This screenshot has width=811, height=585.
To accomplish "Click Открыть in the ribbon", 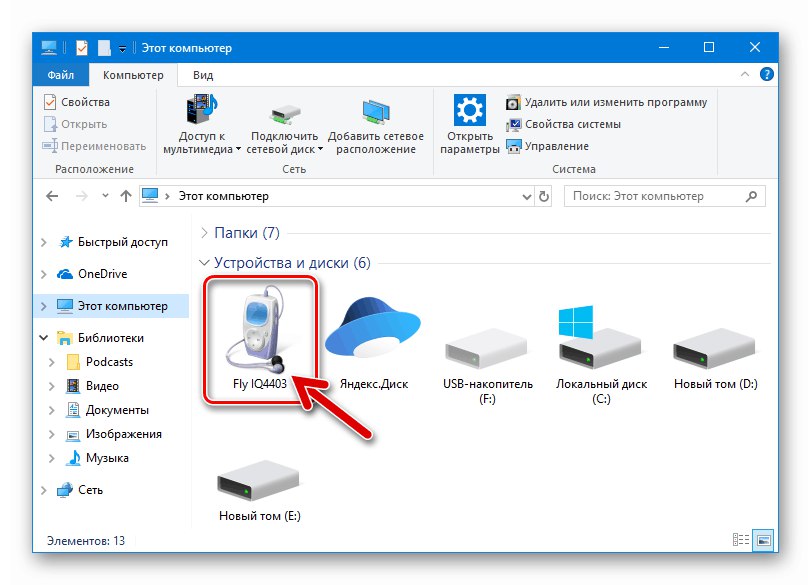I will click(x=75, y=124).
